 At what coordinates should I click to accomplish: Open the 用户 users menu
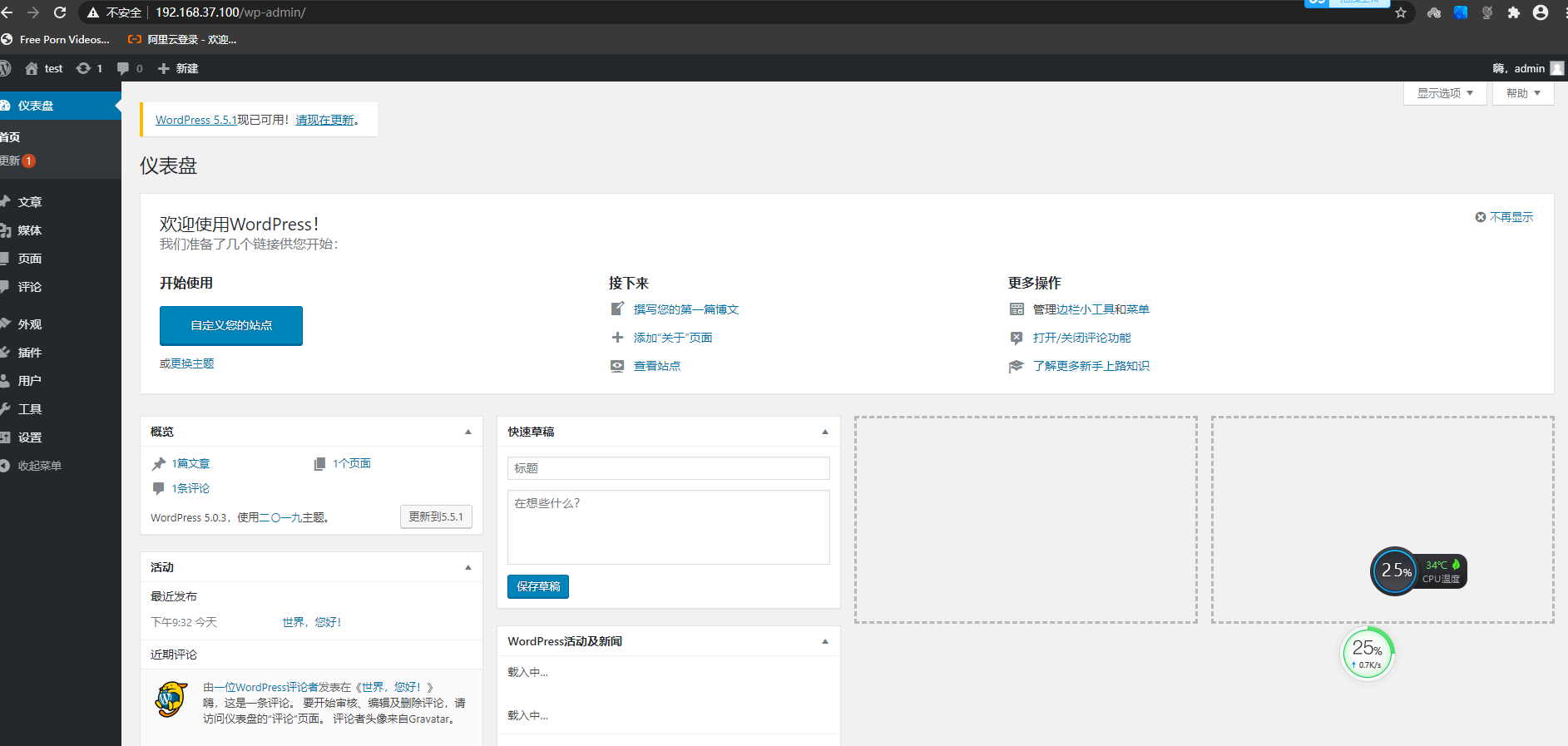pos(61,381)
